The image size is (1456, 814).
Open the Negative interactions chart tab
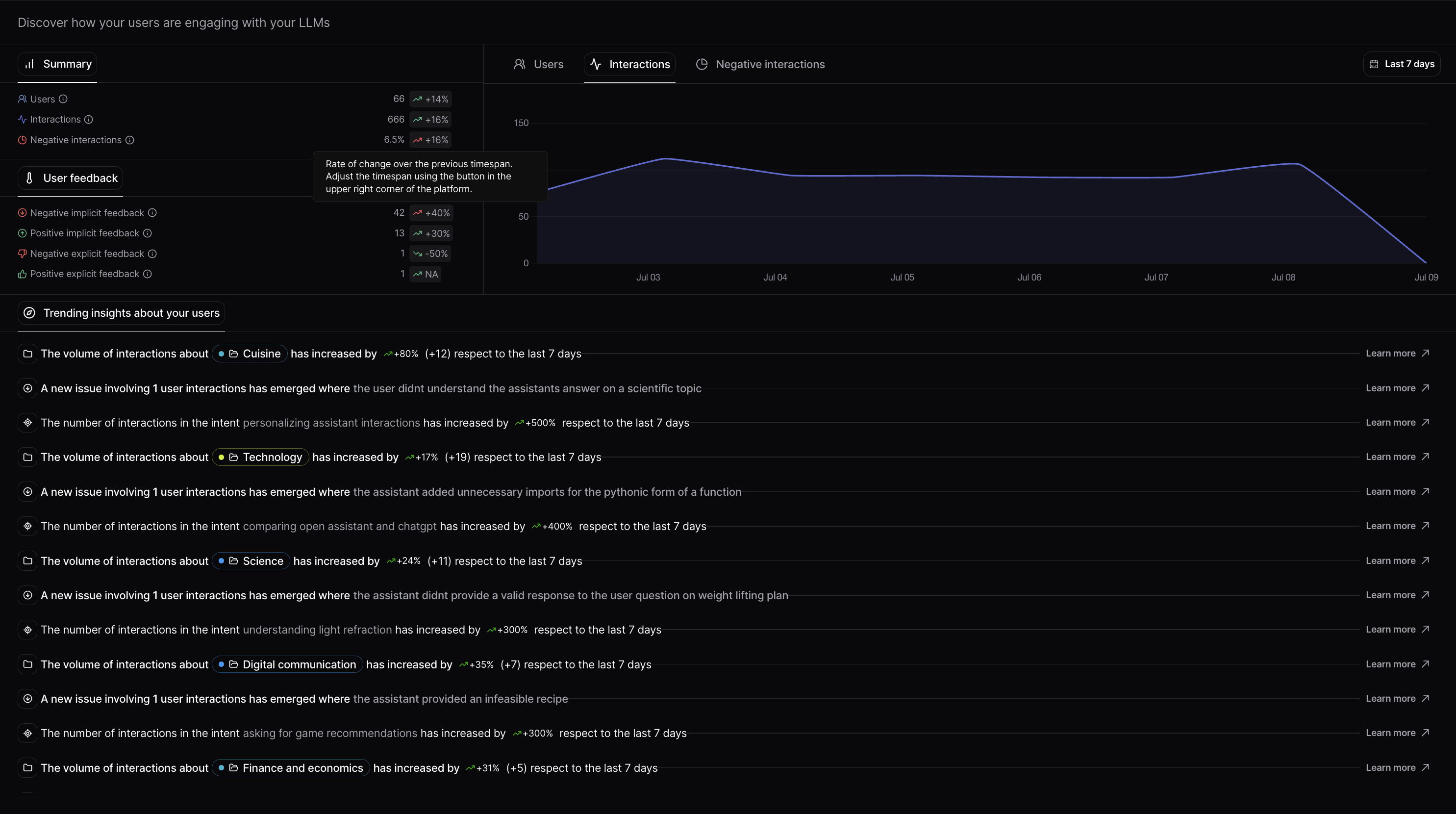[760, 64]
